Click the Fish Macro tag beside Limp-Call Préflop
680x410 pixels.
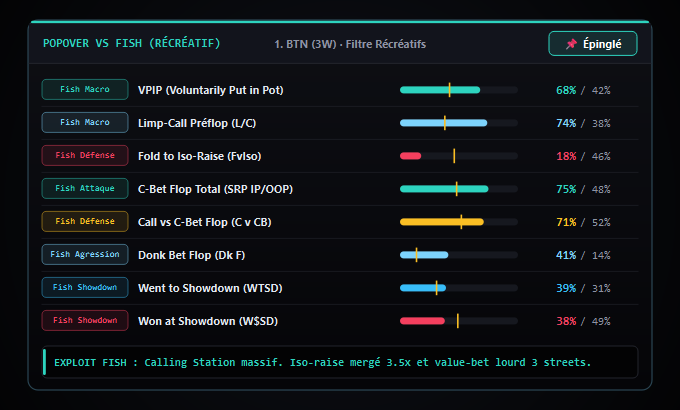pyautogui.click(x=85, y=122)
